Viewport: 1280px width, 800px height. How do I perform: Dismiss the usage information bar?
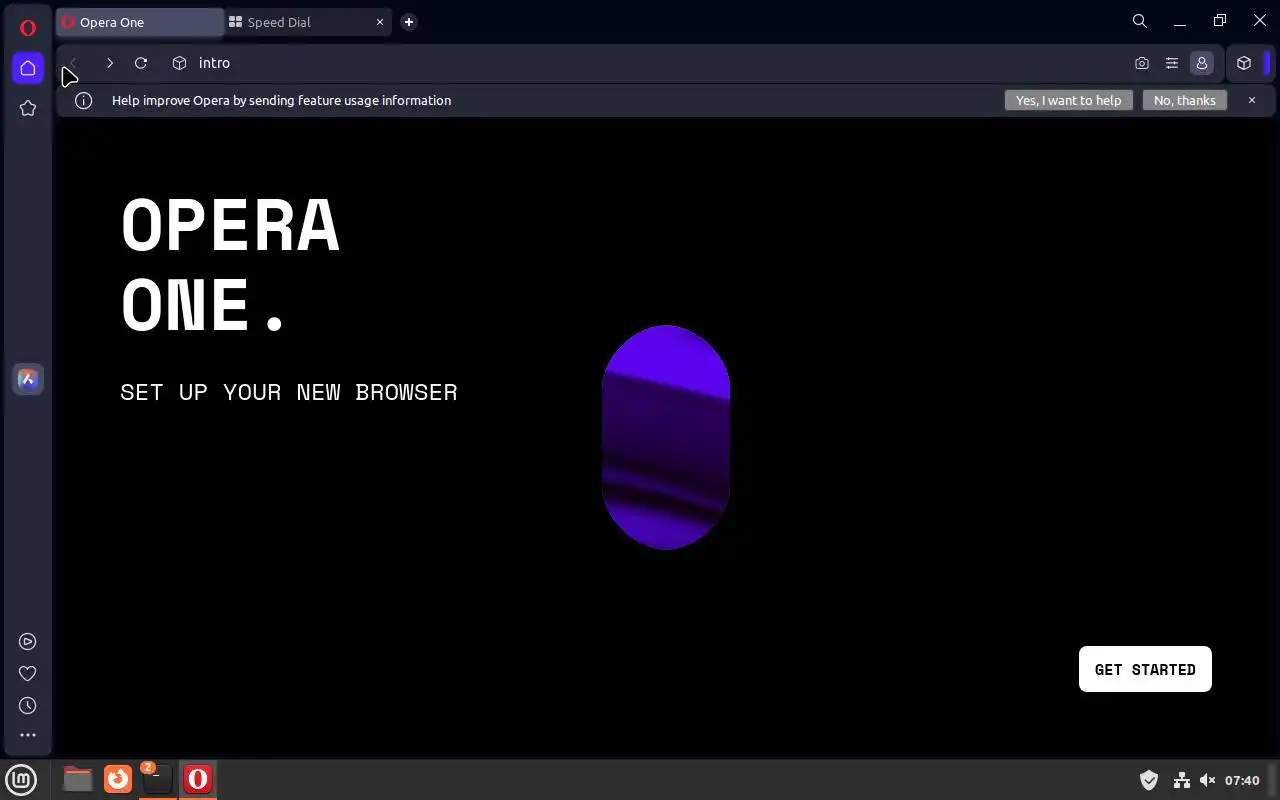[1251, 100]
